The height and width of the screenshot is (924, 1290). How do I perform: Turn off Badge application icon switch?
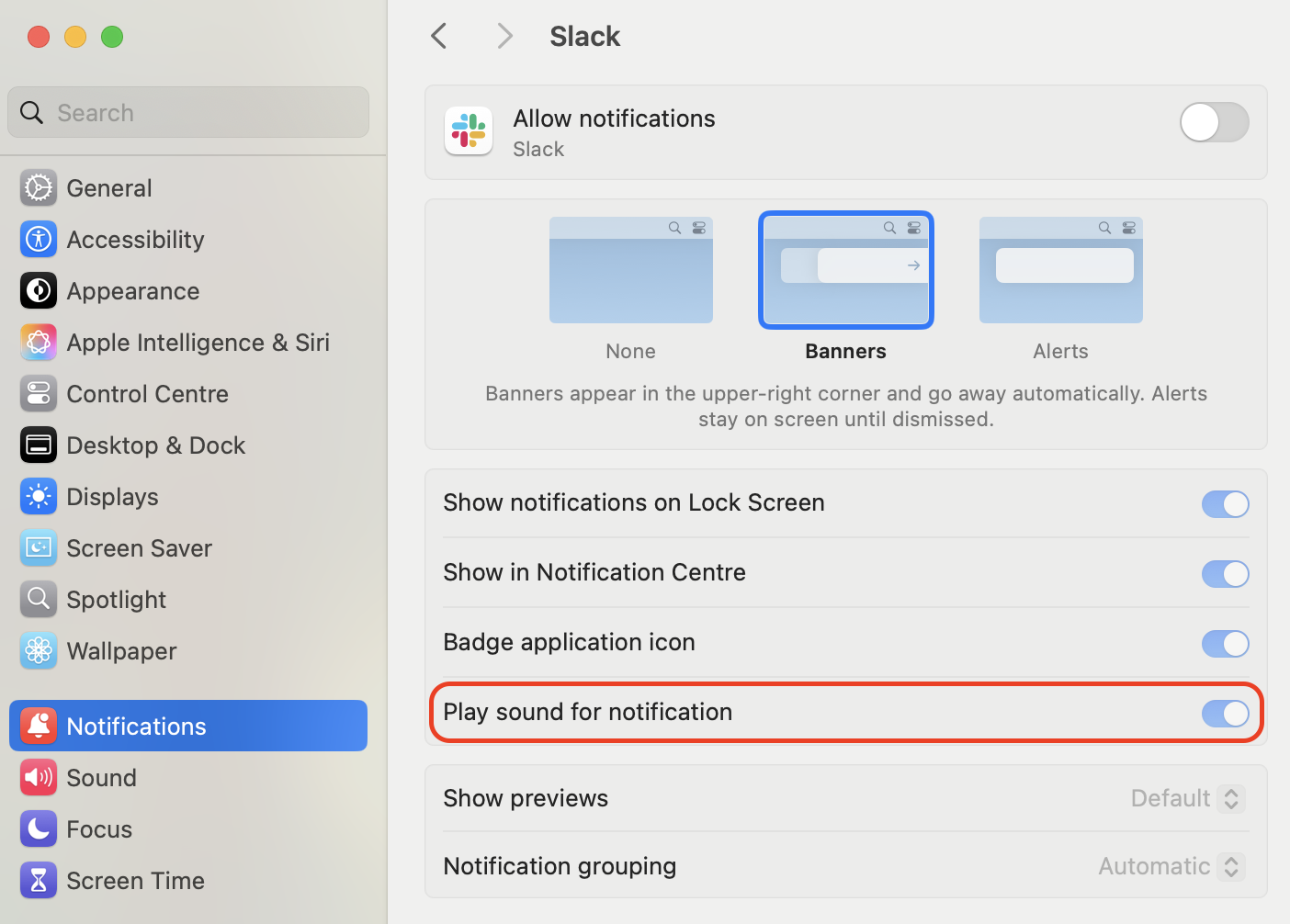click(1226, 644)
